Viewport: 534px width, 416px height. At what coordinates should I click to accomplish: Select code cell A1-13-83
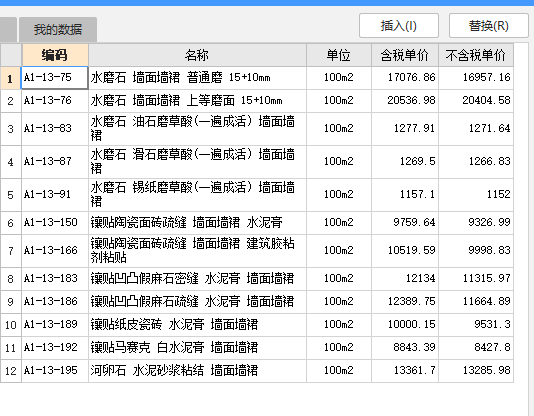coord(55,129)
